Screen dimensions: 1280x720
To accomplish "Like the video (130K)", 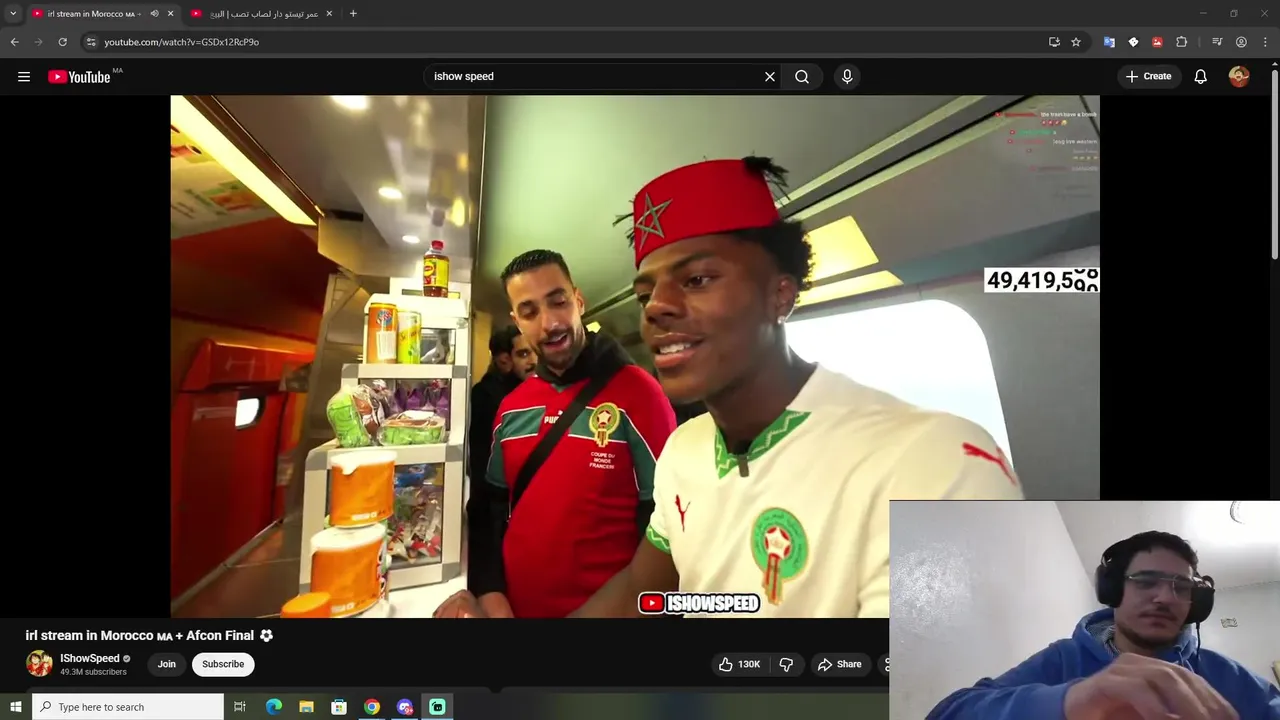I will tap(738, 664).
